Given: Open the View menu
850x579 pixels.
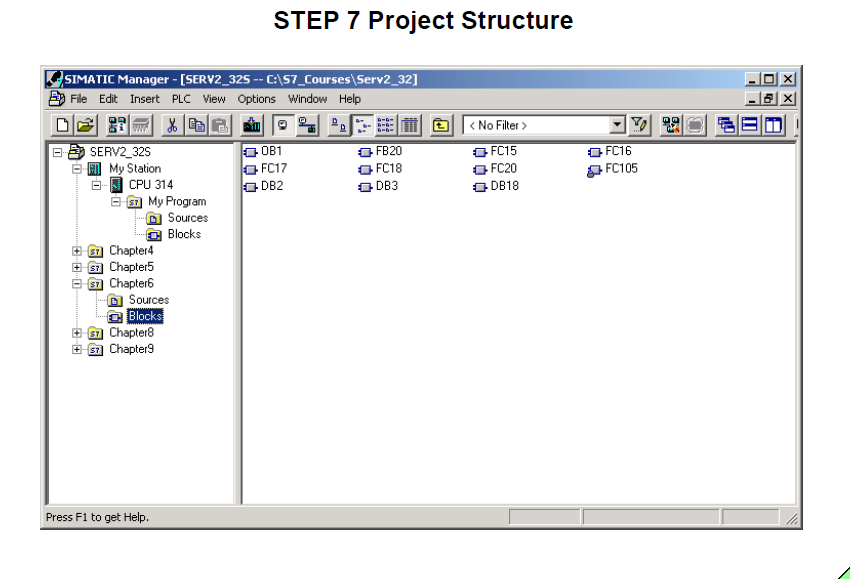Looking at the screenshot, I should [214, 99].
